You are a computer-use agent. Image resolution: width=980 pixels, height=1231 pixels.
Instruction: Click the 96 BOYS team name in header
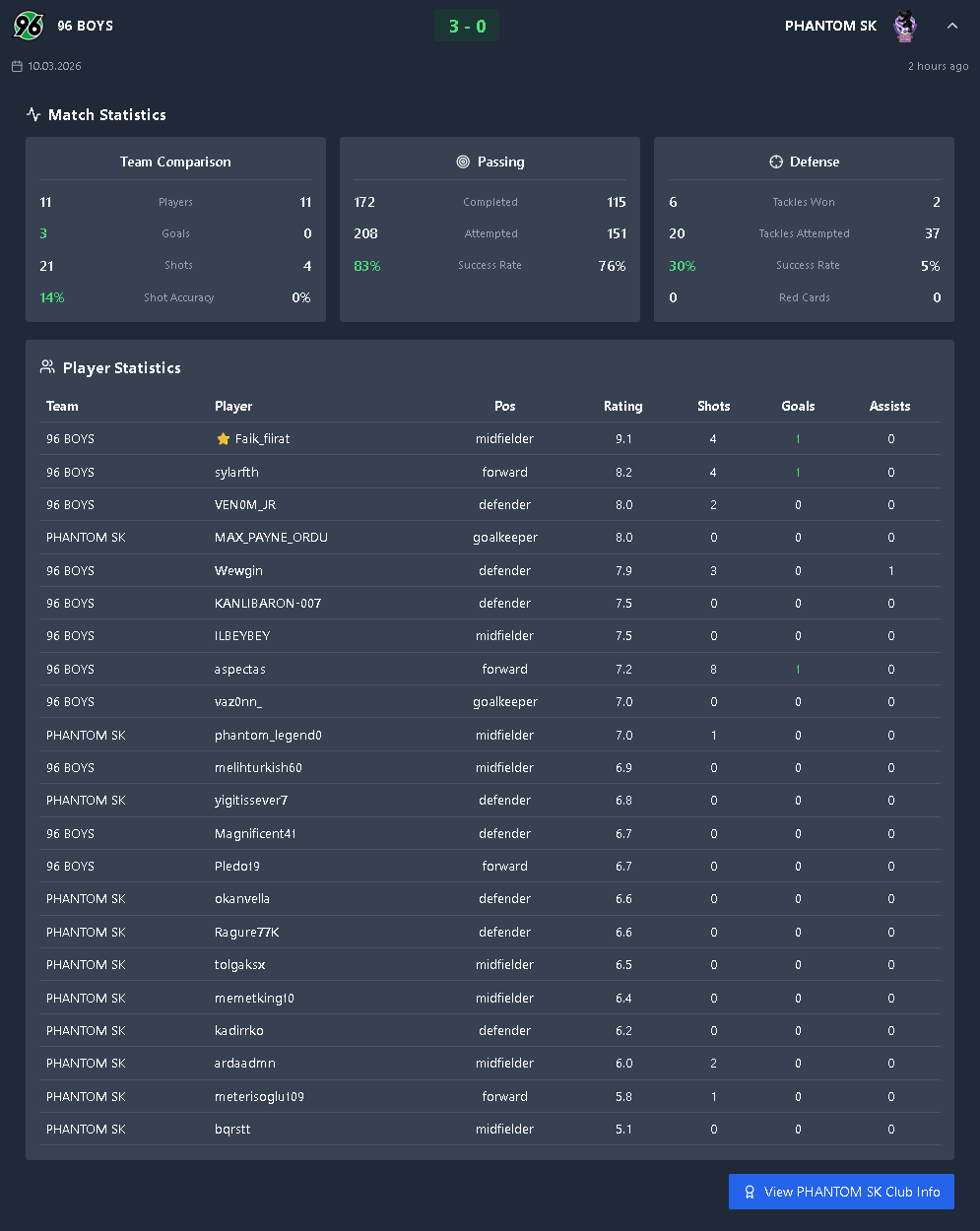[85, 27]
